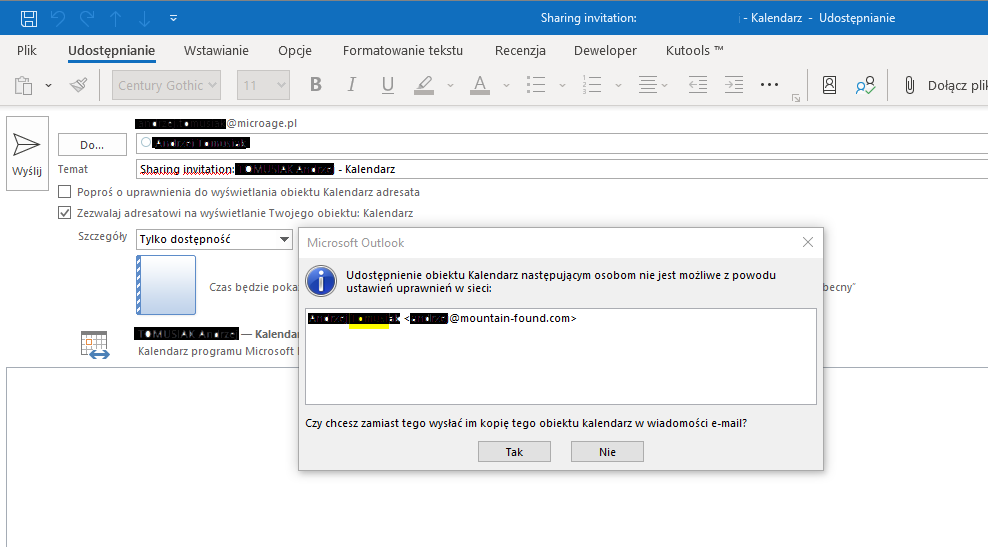The width and height of the screenshot is (988, 547).
Task: Click the Dołącz plik paperclip
Action: [x=909, y=85]
